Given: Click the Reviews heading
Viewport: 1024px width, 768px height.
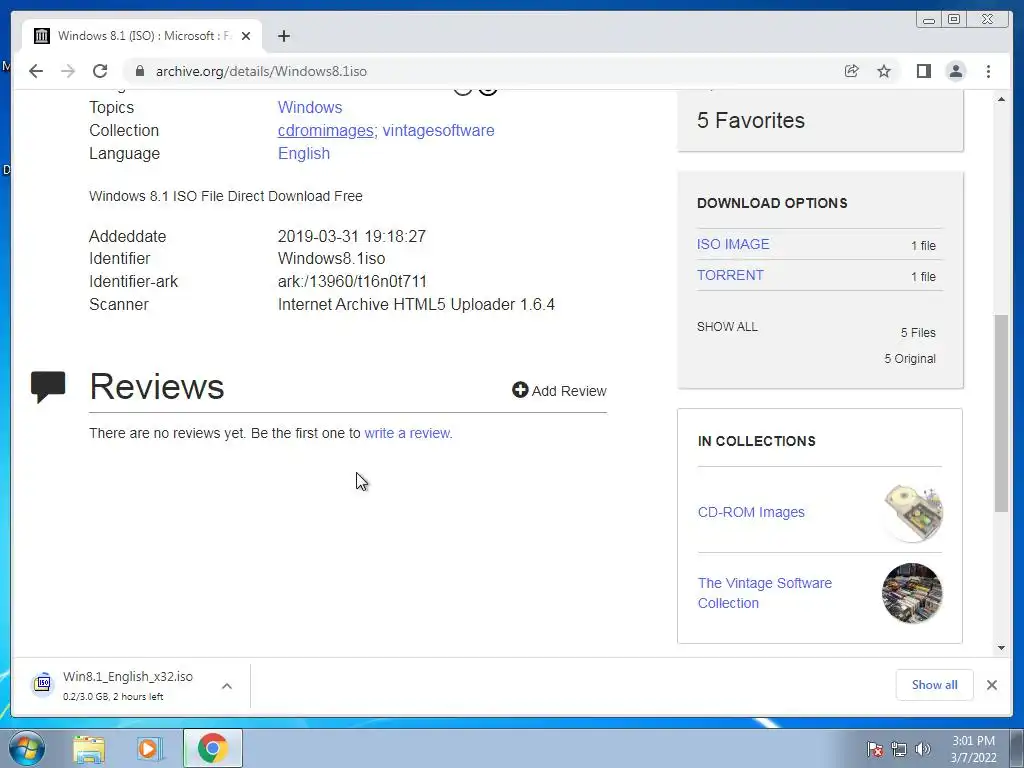Looking at the screenshot, I should click(x=157, y=386).
